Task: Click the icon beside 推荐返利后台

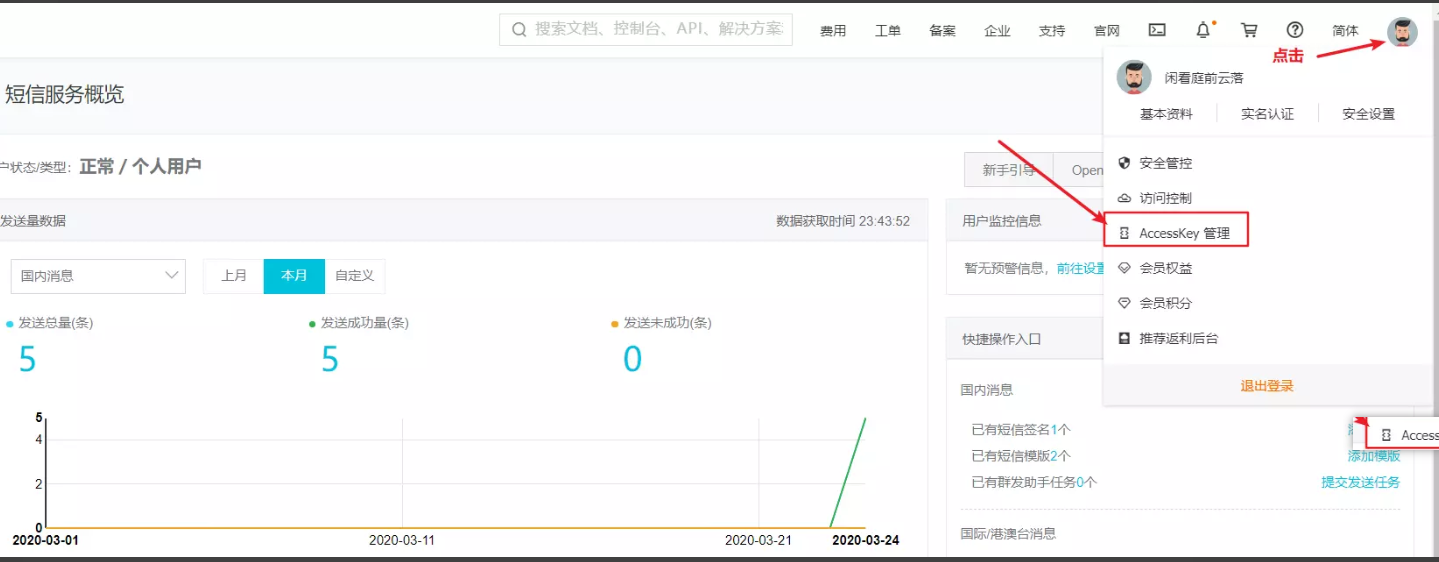Action: [x=1124, y=338]
